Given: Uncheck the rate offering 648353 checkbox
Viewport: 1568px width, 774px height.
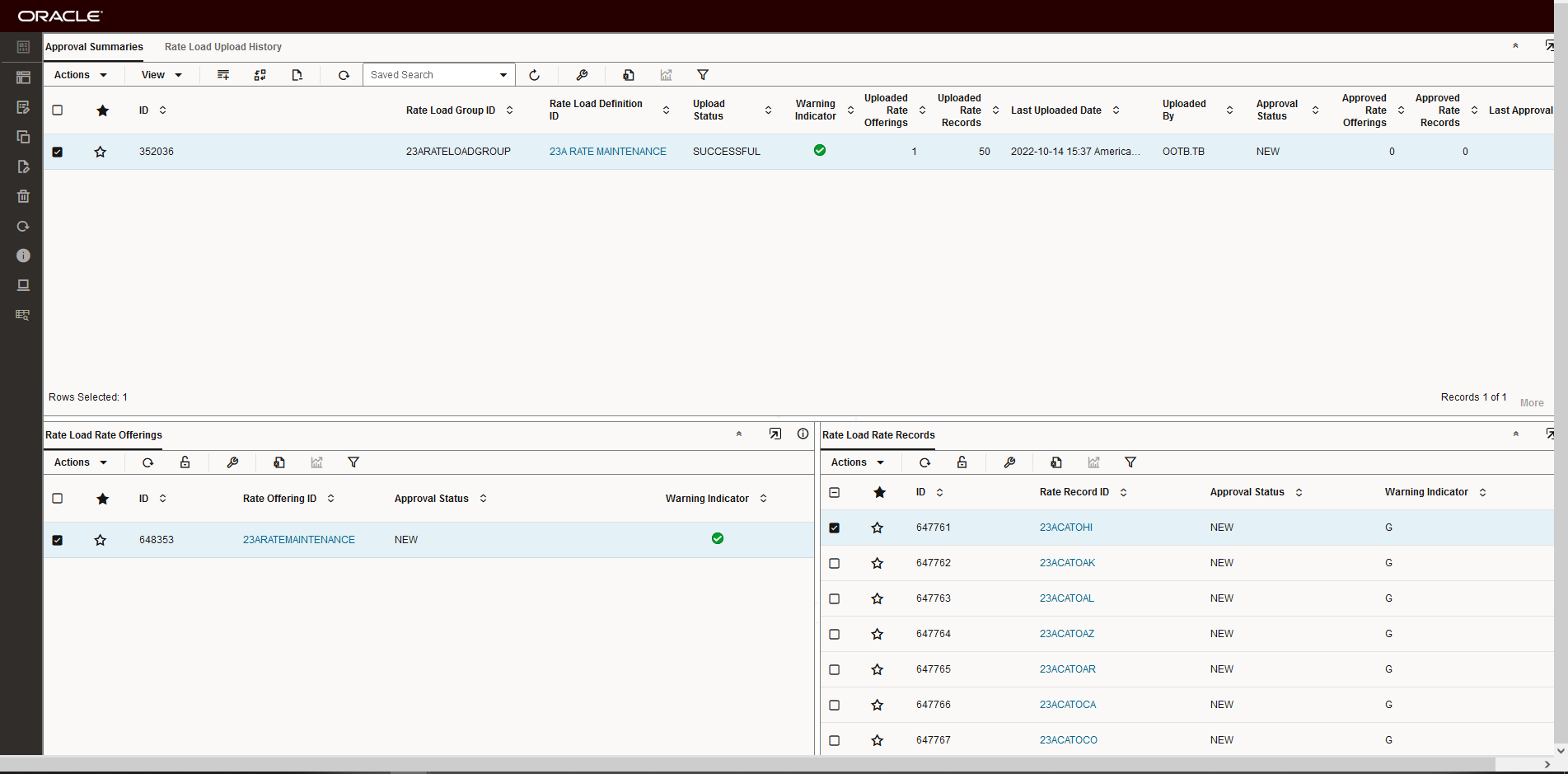Looking at the screenshot, I should (58, 540).
